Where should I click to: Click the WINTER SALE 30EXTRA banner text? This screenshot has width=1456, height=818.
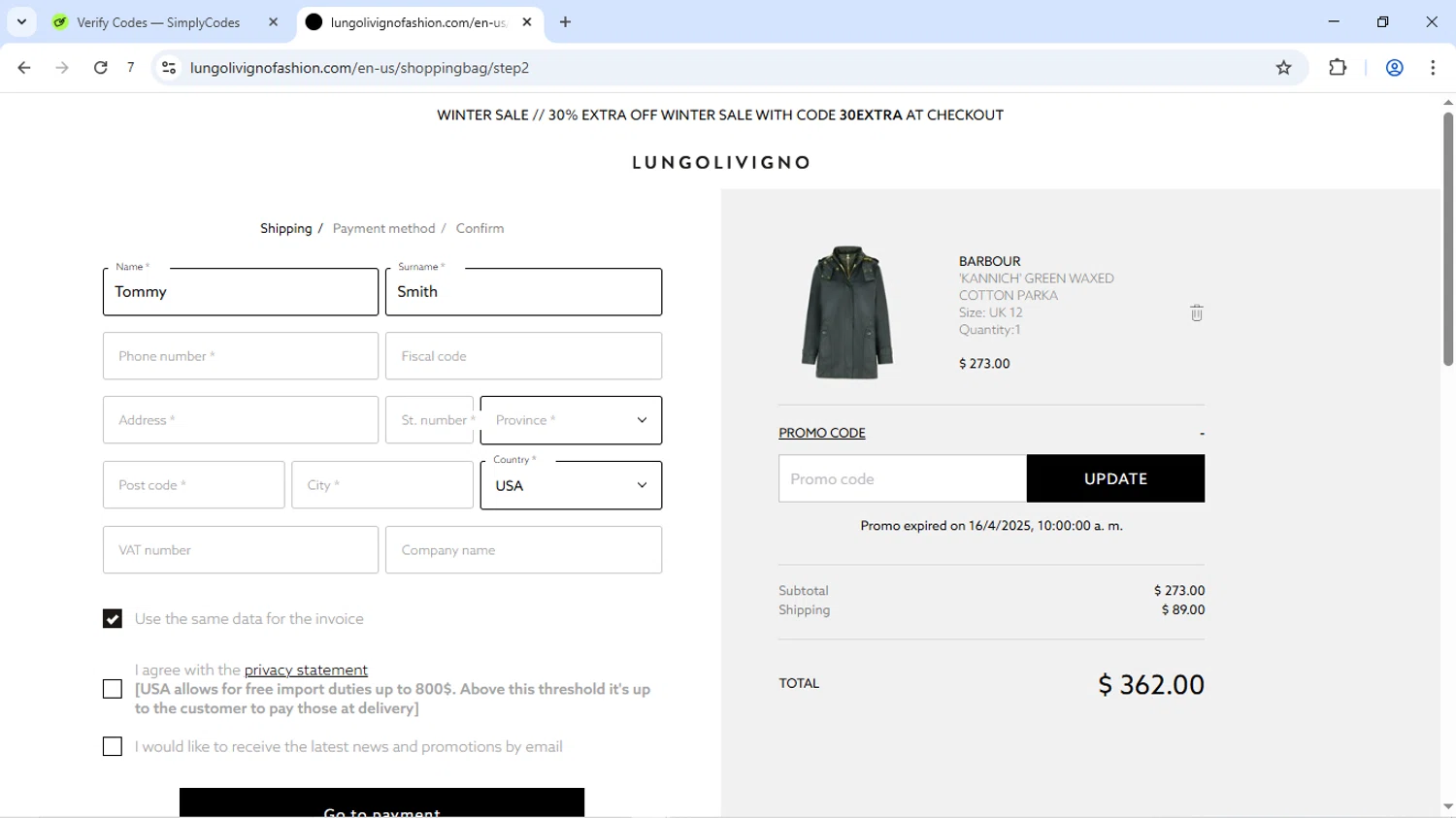coord(720,115)
